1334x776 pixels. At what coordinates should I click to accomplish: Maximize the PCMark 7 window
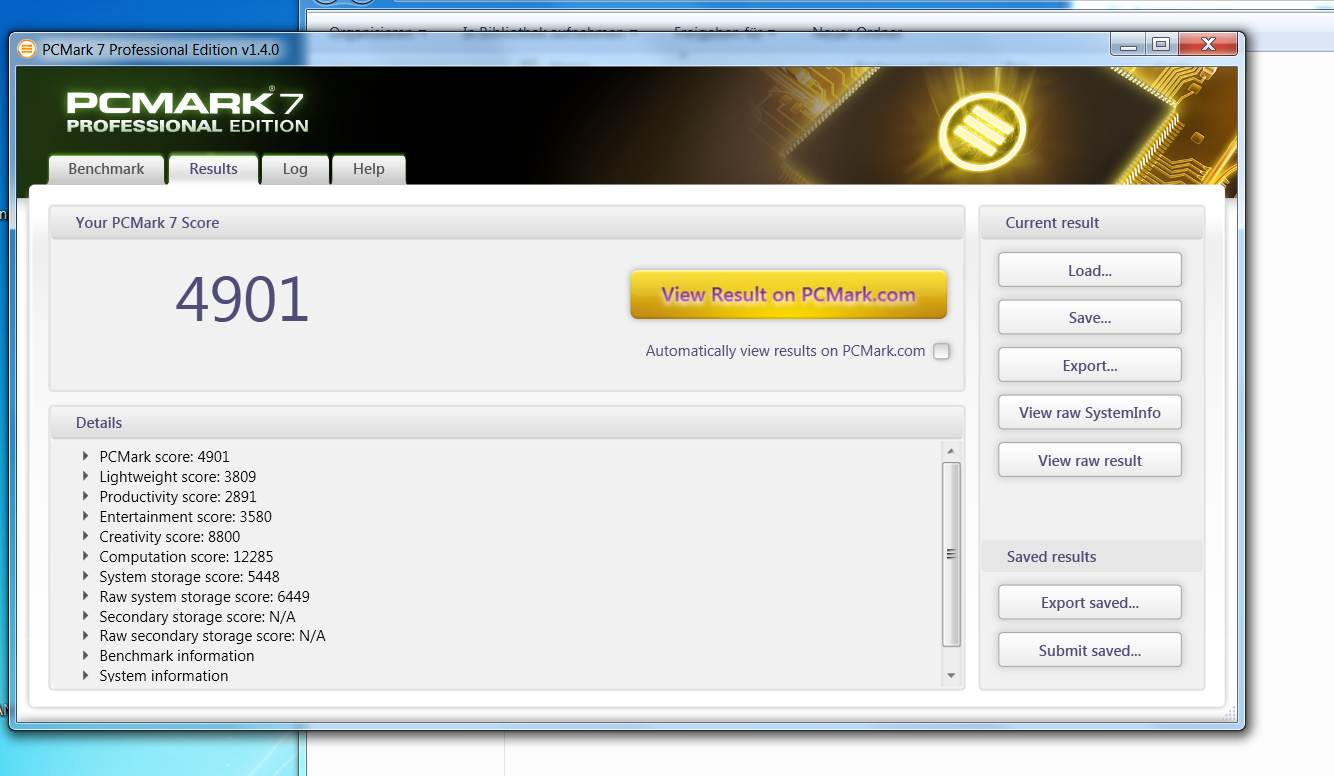(1161, 44)
